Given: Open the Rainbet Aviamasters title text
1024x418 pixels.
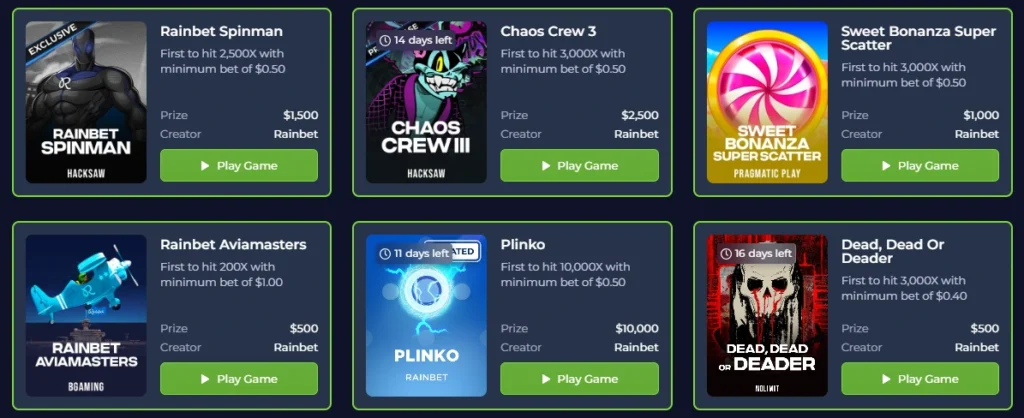Looking at the screenshot, I should 233,245.
